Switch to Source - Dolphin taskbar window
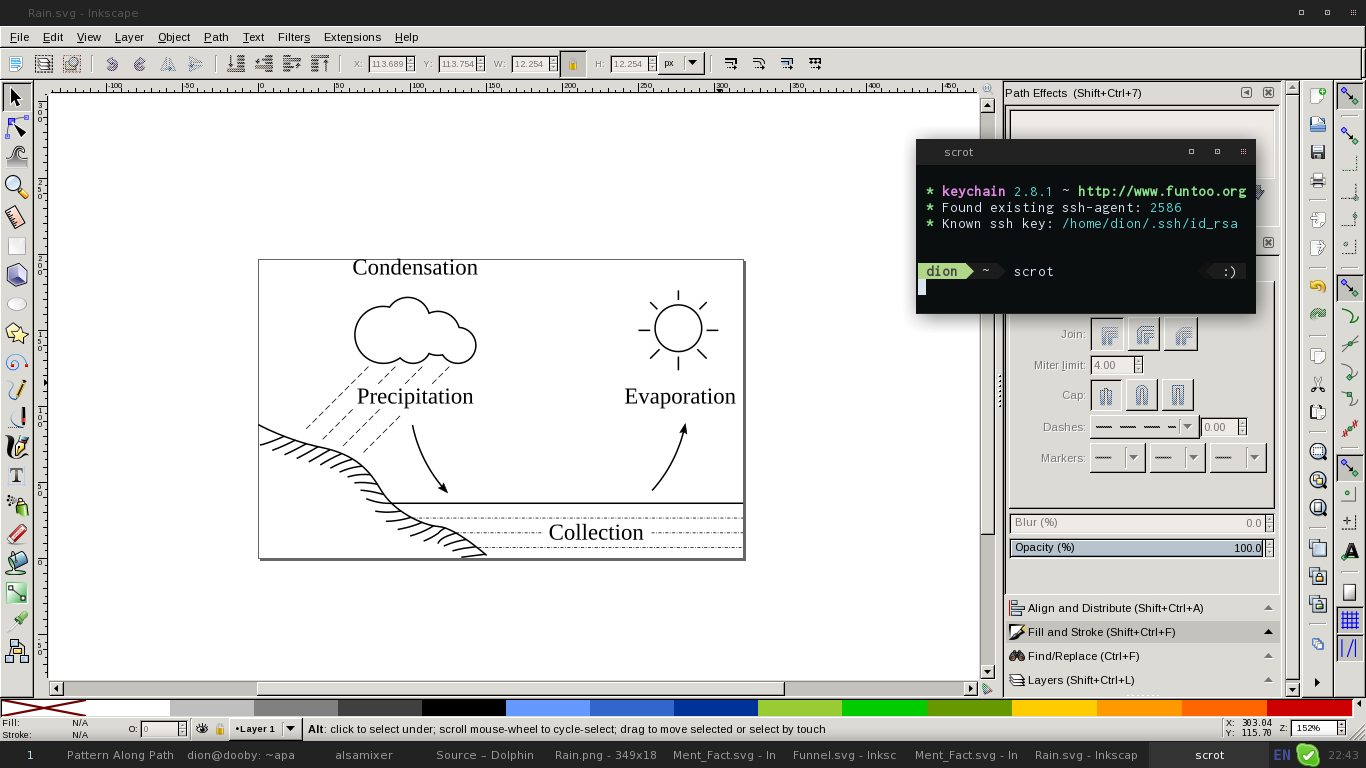 485,755
